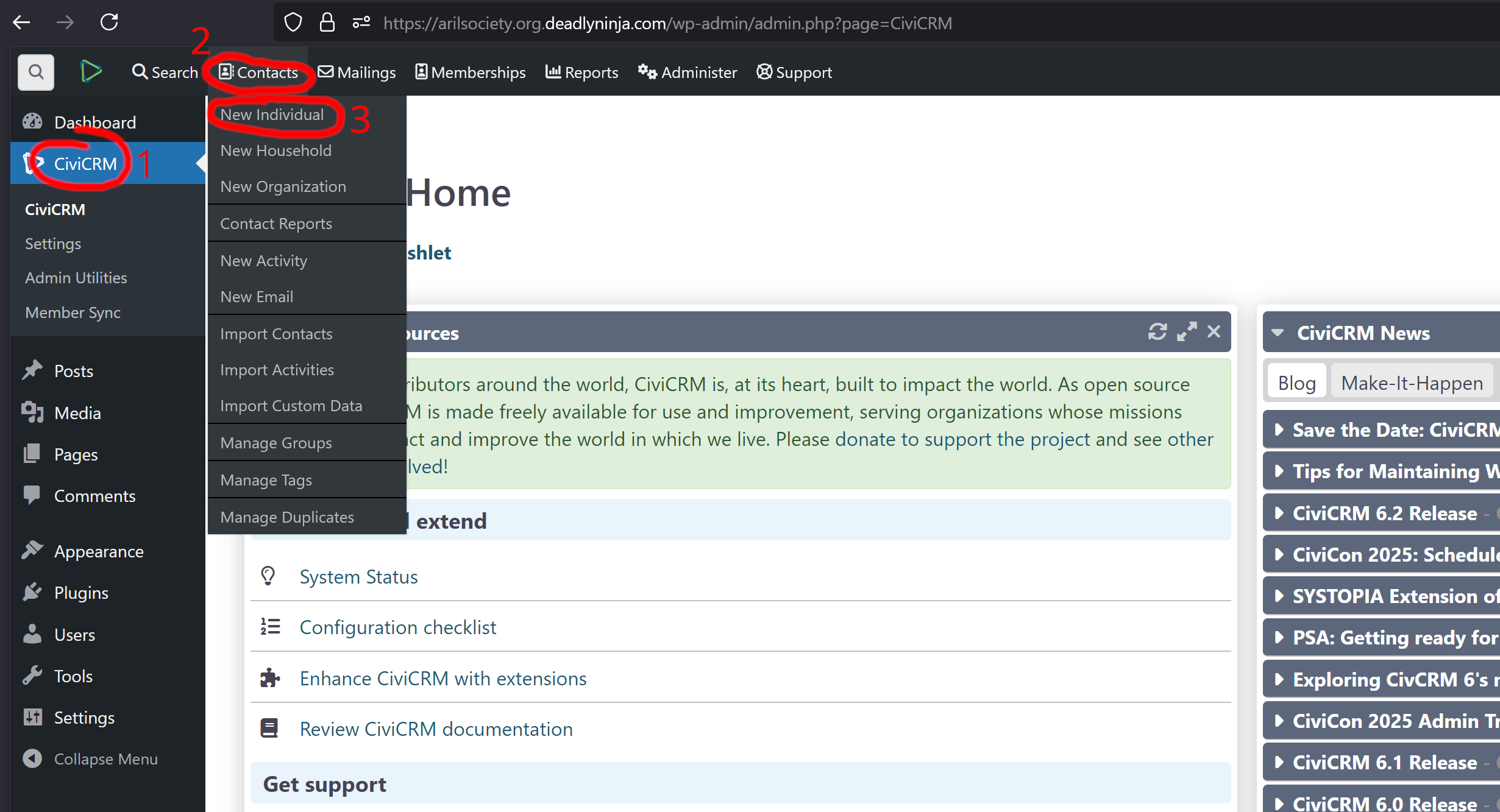Select New Individual from the Contacts menu
The height and width of the screenshot is (812, 1500).
272,115
